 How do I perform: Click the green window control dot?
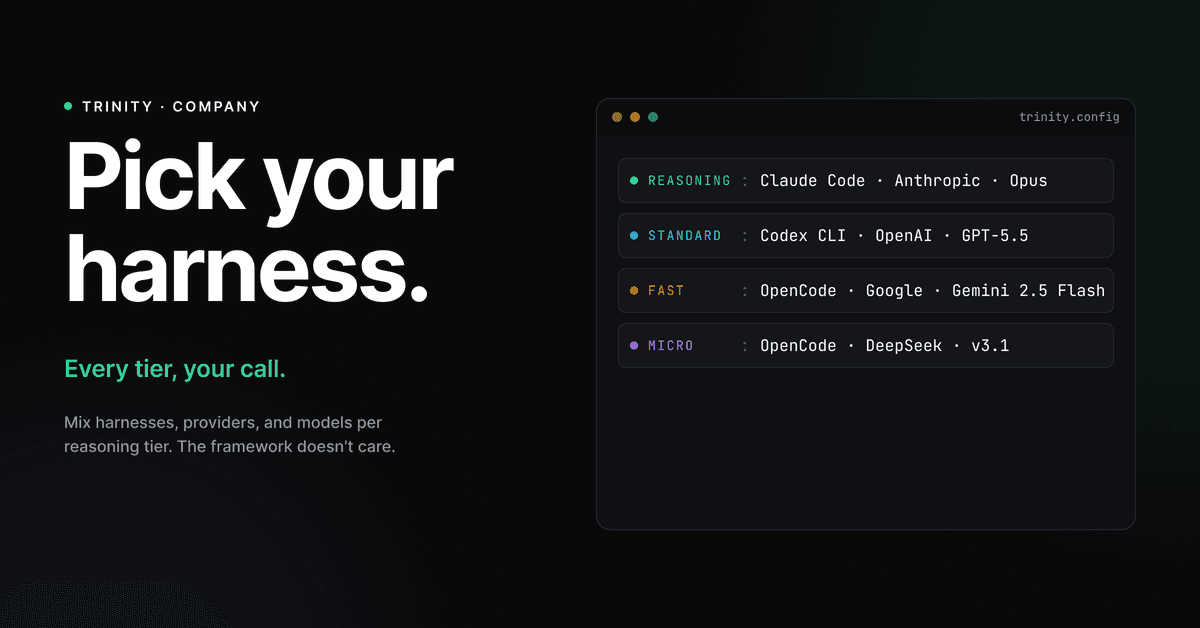[x=653, y=117]
